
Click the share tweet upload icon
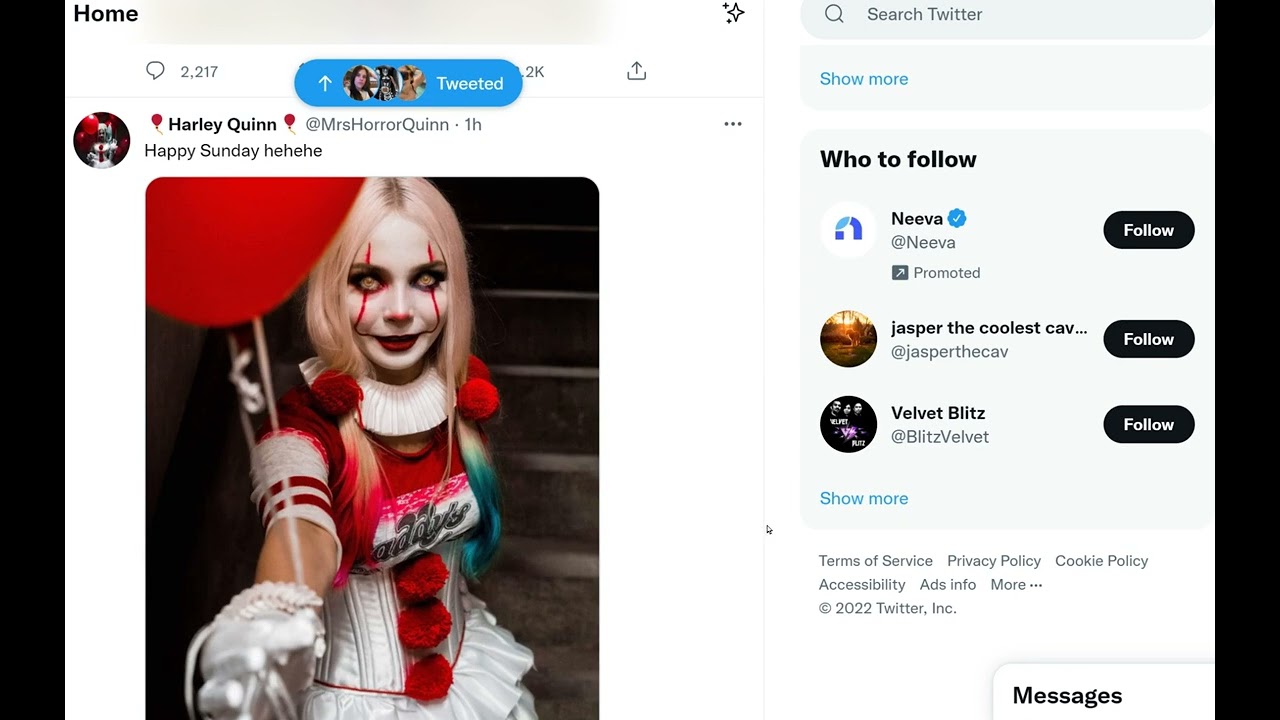pyautogui.click(x=636, y=71)
